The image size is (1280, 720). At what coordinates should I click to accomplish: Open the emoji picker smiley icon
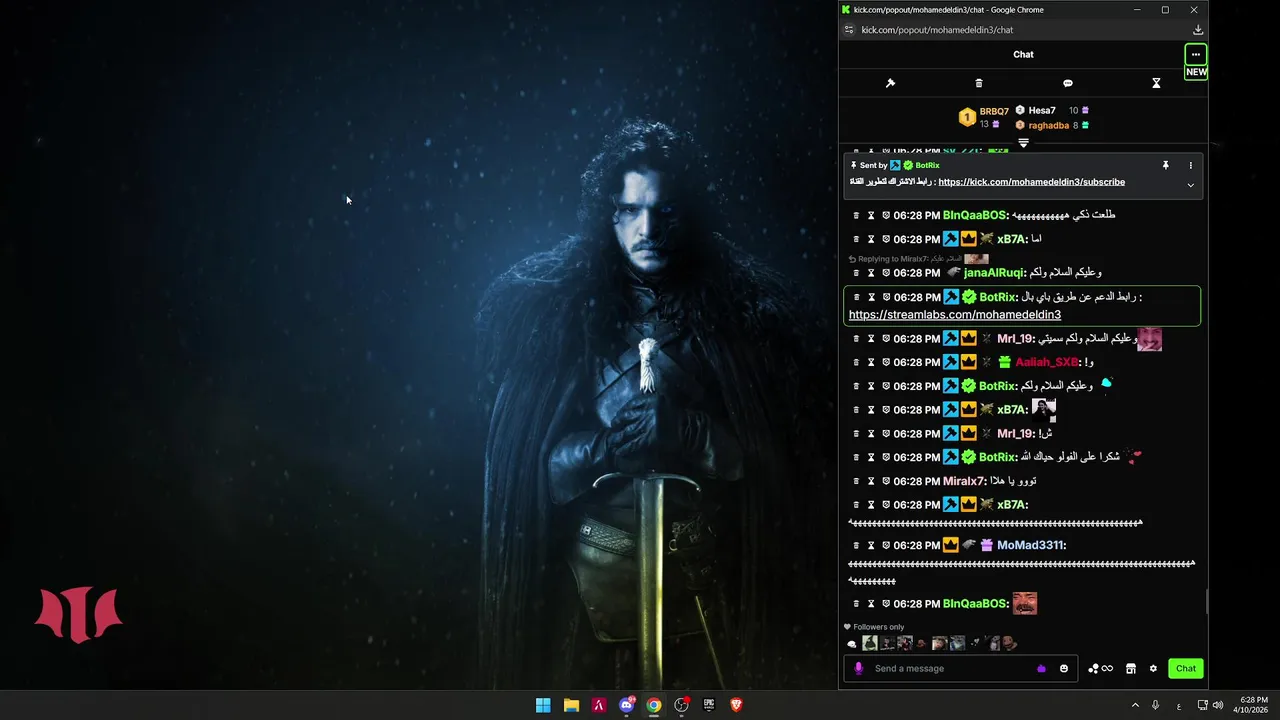pos(1064,668)
